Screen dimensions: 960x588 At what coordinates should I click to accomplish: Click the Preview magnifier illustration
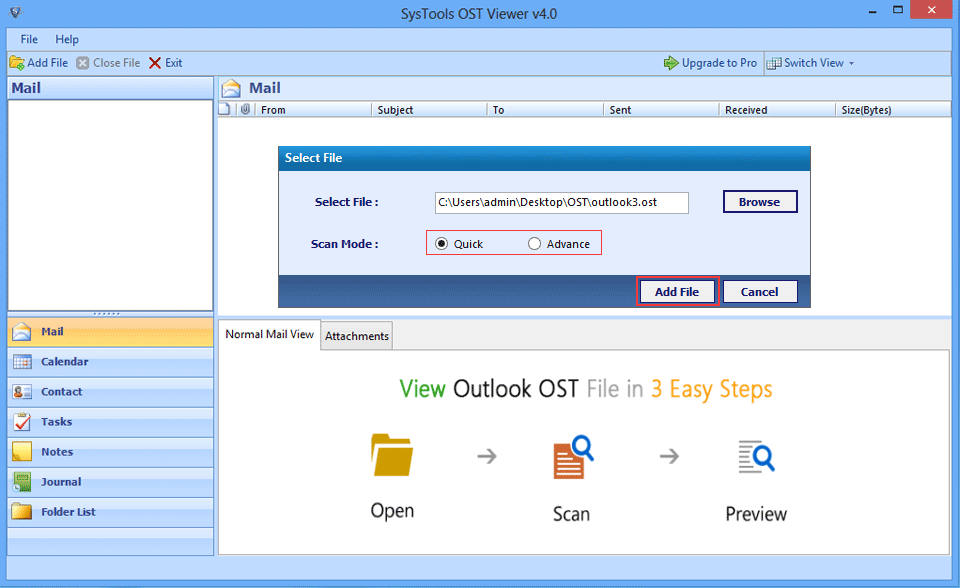click(x=756, y=456)
